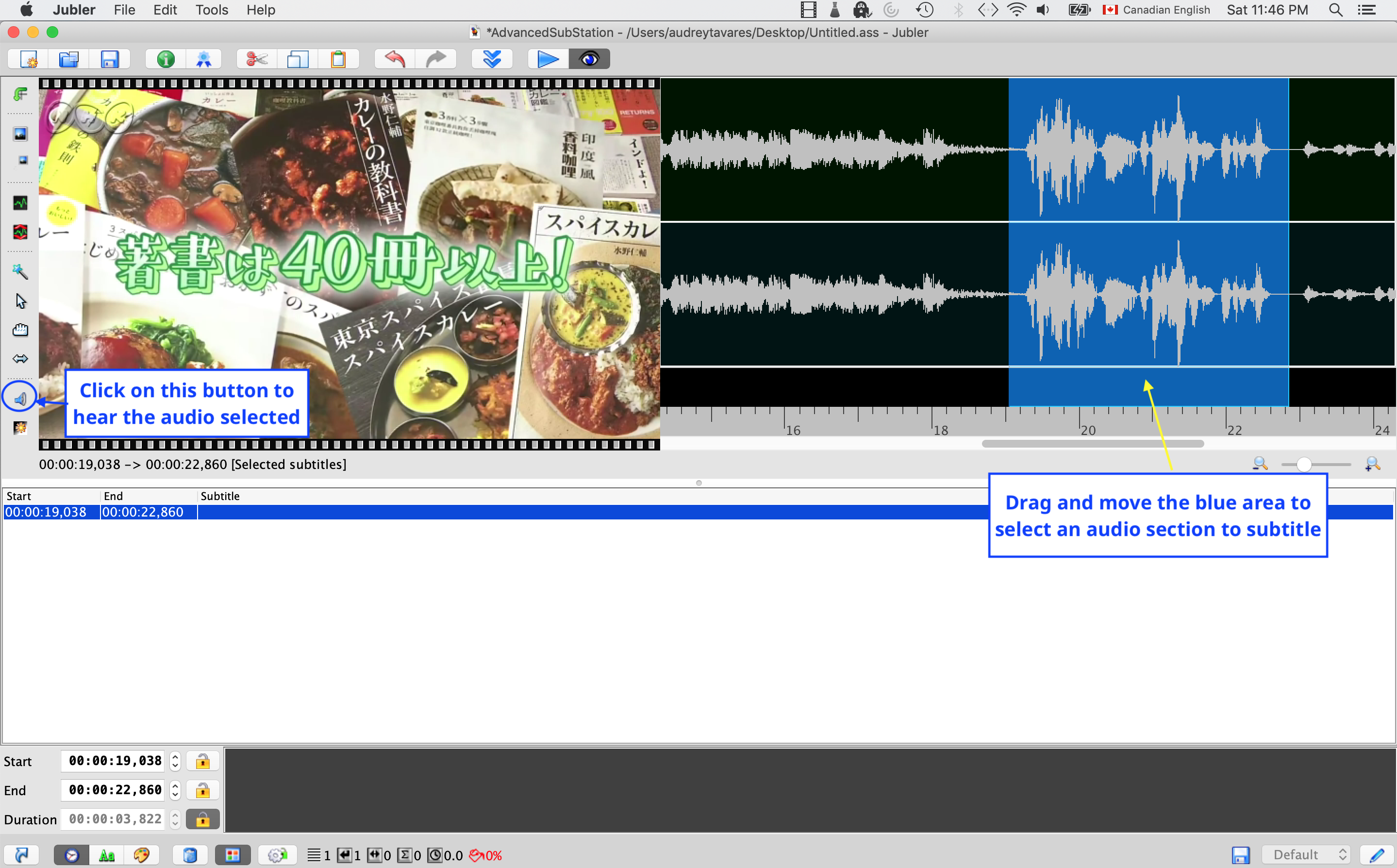The height and width of the screenshot is (868, 1397).
Task: Show the small video frame preview
Action: click(22, 160)
